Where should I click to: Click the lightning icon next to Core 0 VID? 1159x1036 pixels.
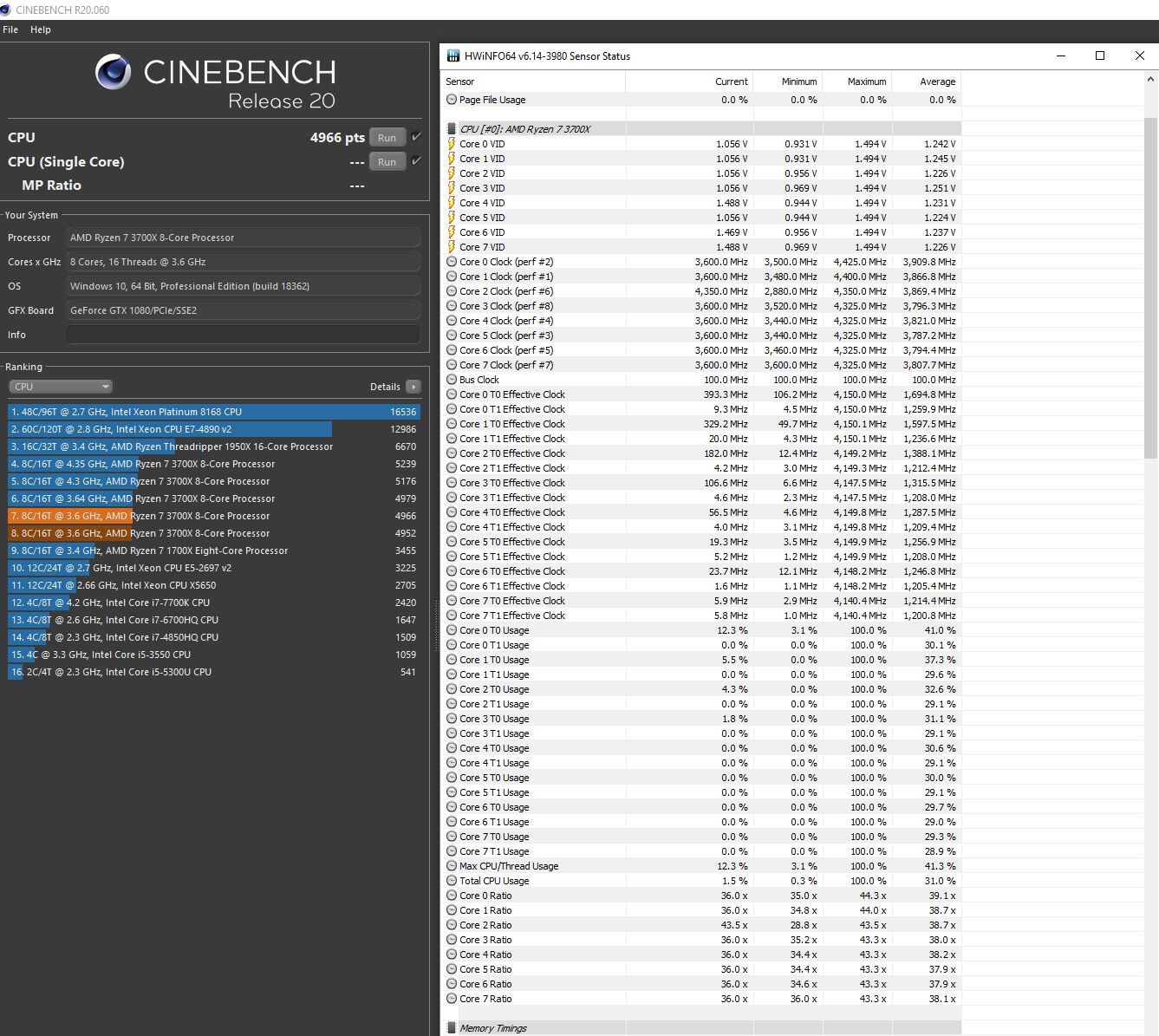click(x=451, y=144)
